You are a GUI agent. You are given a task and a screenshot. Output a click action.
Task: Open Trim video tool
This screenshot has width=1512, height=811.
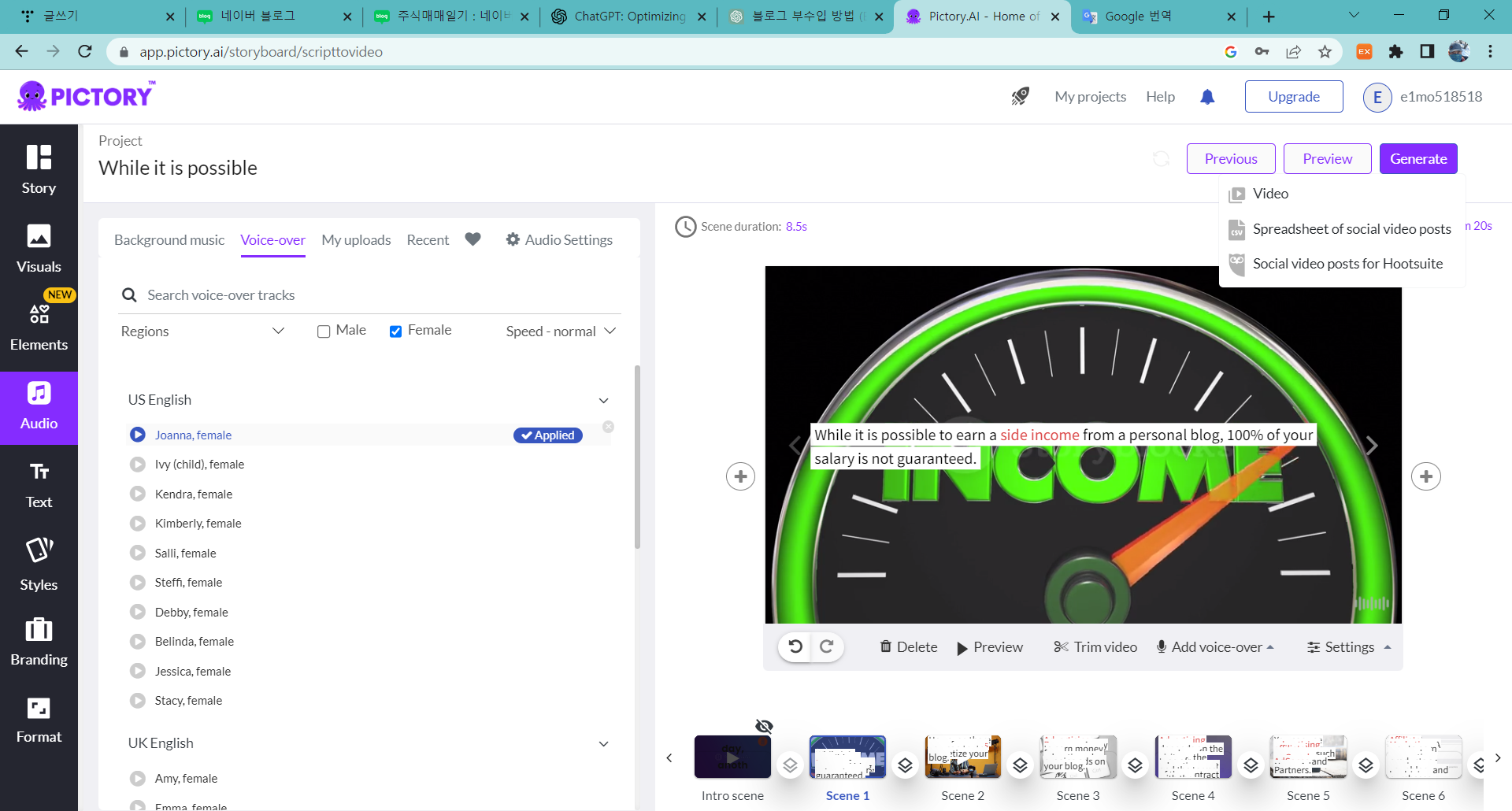pyautogui.click(x=1095, y=646)
